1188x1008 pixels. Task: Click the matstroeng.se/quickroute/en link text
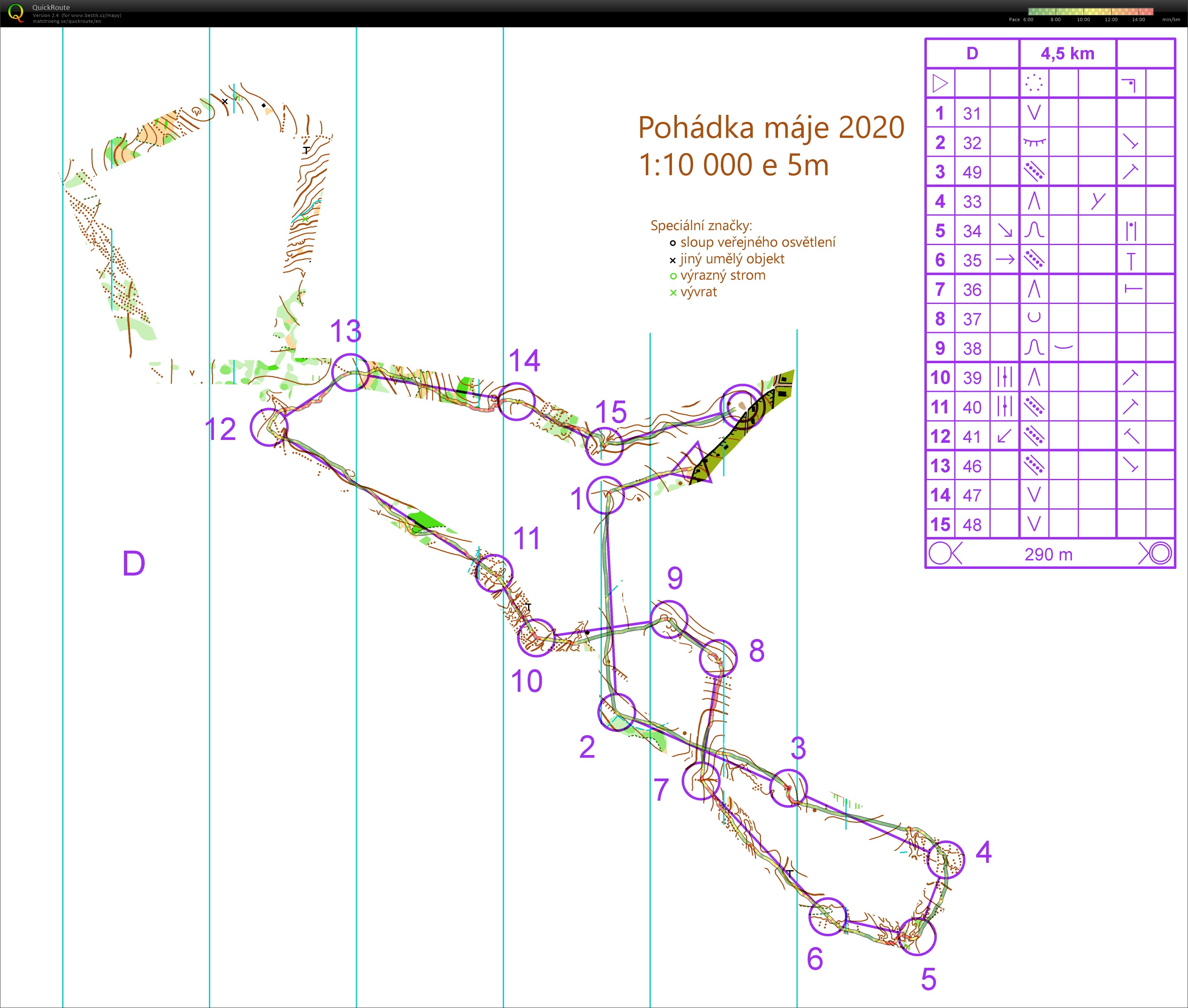[67, 21]
